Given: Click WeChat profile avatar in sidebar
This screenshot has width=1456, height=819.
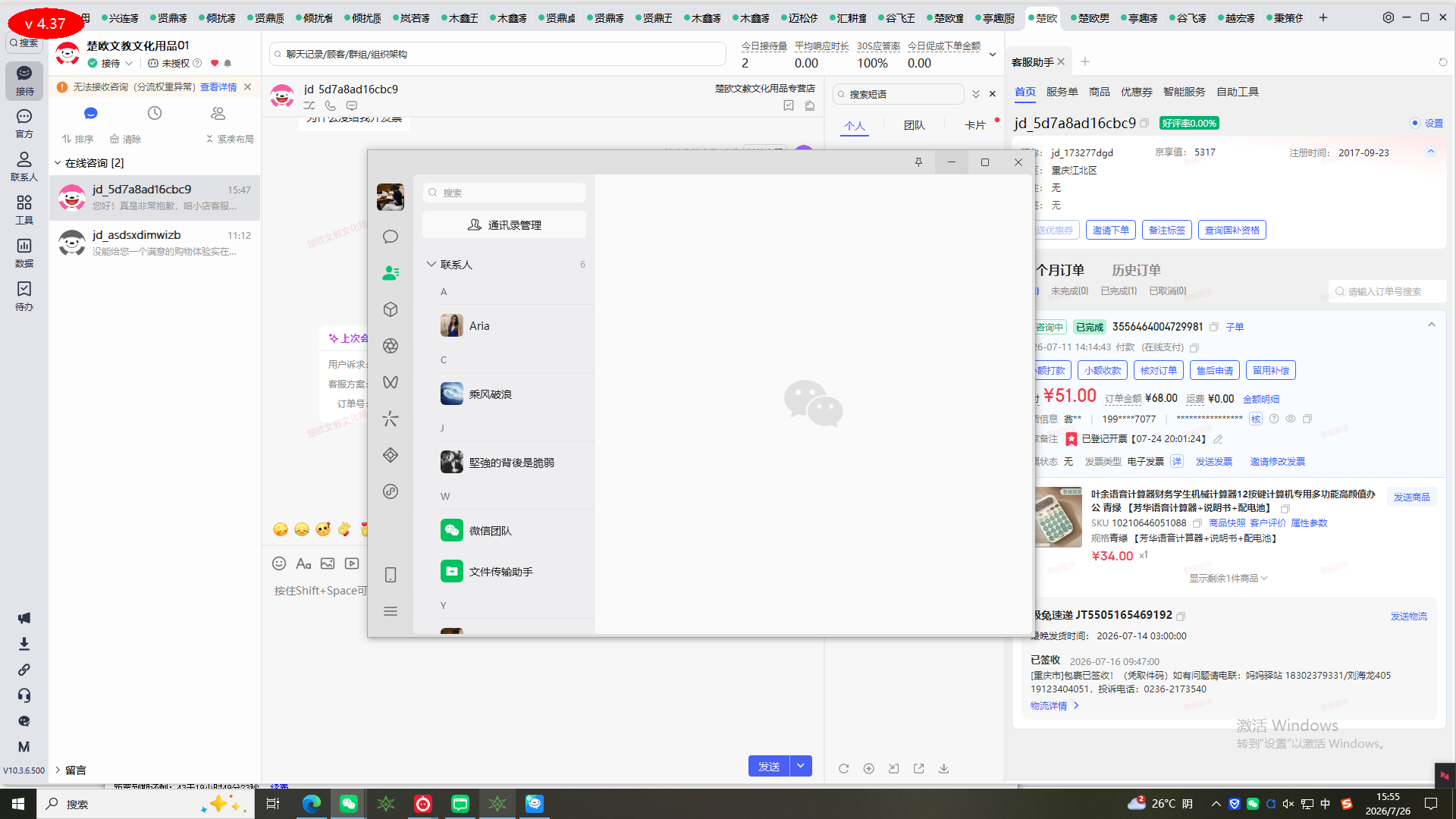Looking at the screenshot, I should 391,197.
